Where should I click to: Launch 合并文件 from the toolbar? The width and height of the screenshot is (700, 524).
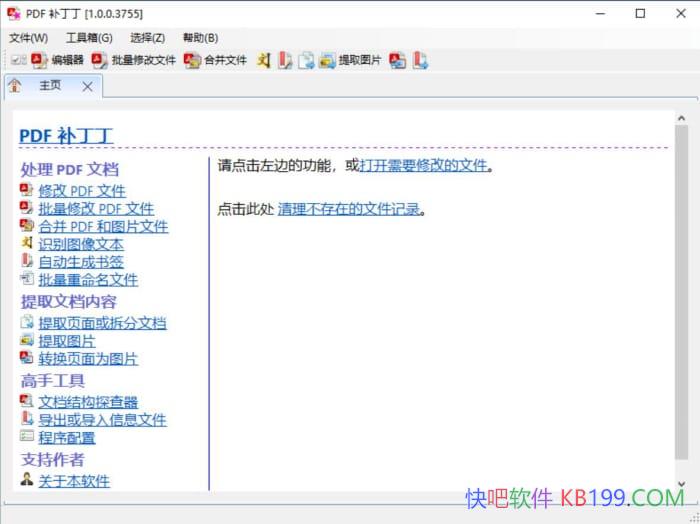216,60
